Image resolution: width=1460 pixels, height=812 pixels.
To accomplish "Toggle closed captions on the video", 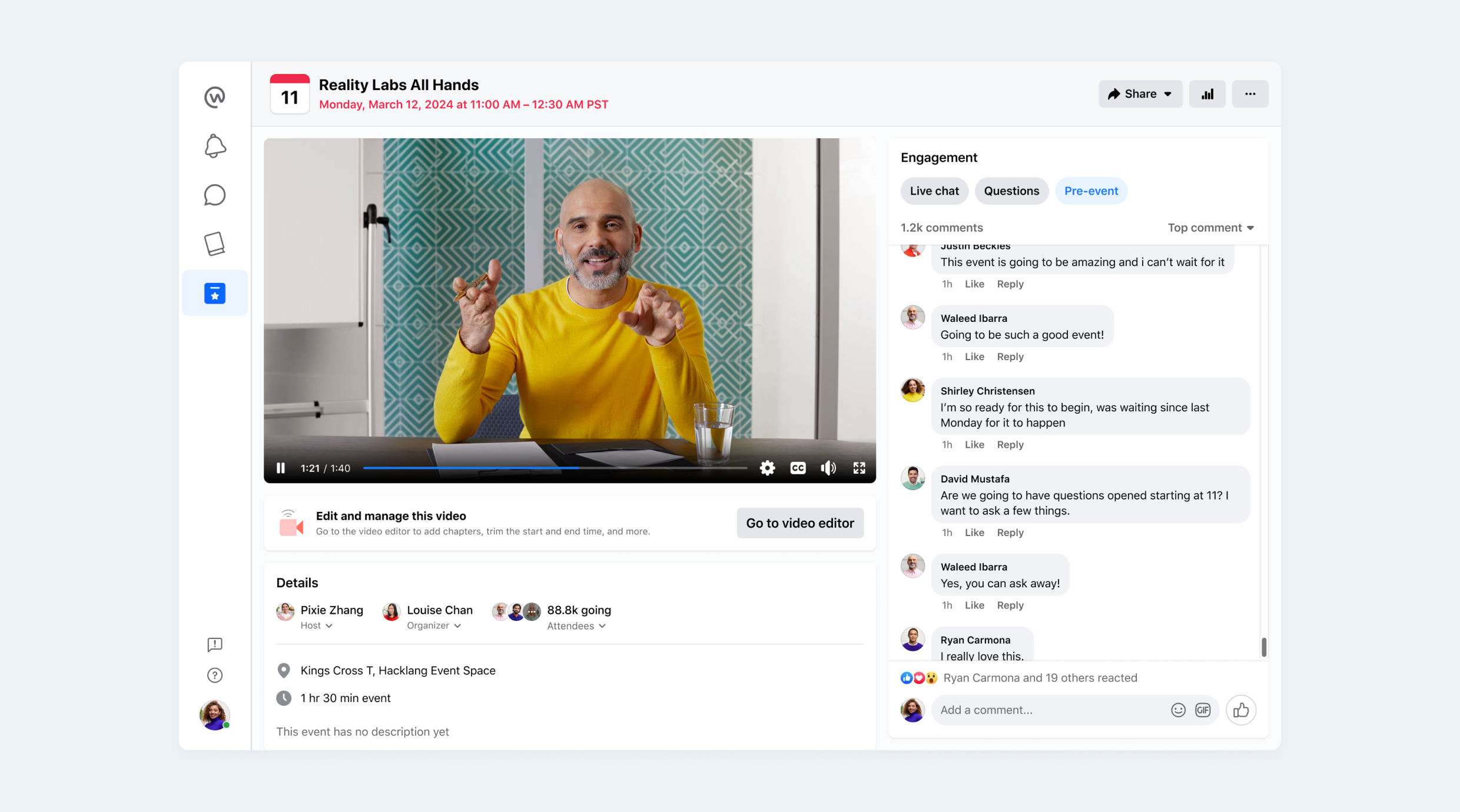I will tap(798, 468).
